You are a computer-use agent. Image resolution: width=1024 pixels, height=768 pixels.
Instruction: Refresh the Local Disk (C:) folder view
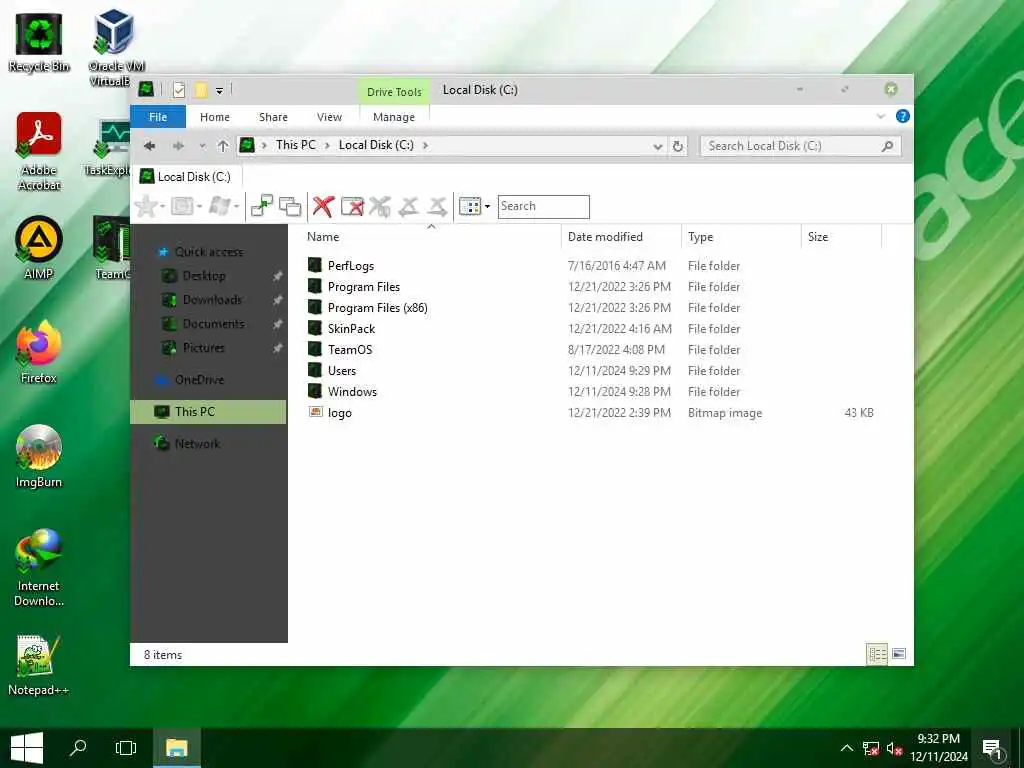point(678,146)
